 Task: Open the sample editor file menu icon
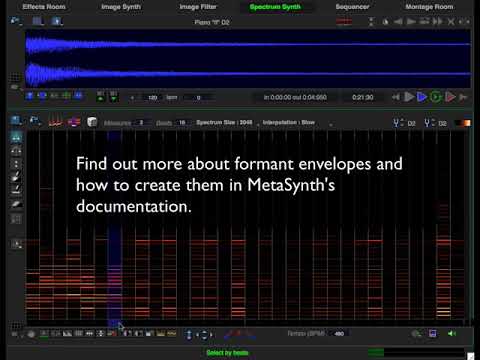(15, 22)
